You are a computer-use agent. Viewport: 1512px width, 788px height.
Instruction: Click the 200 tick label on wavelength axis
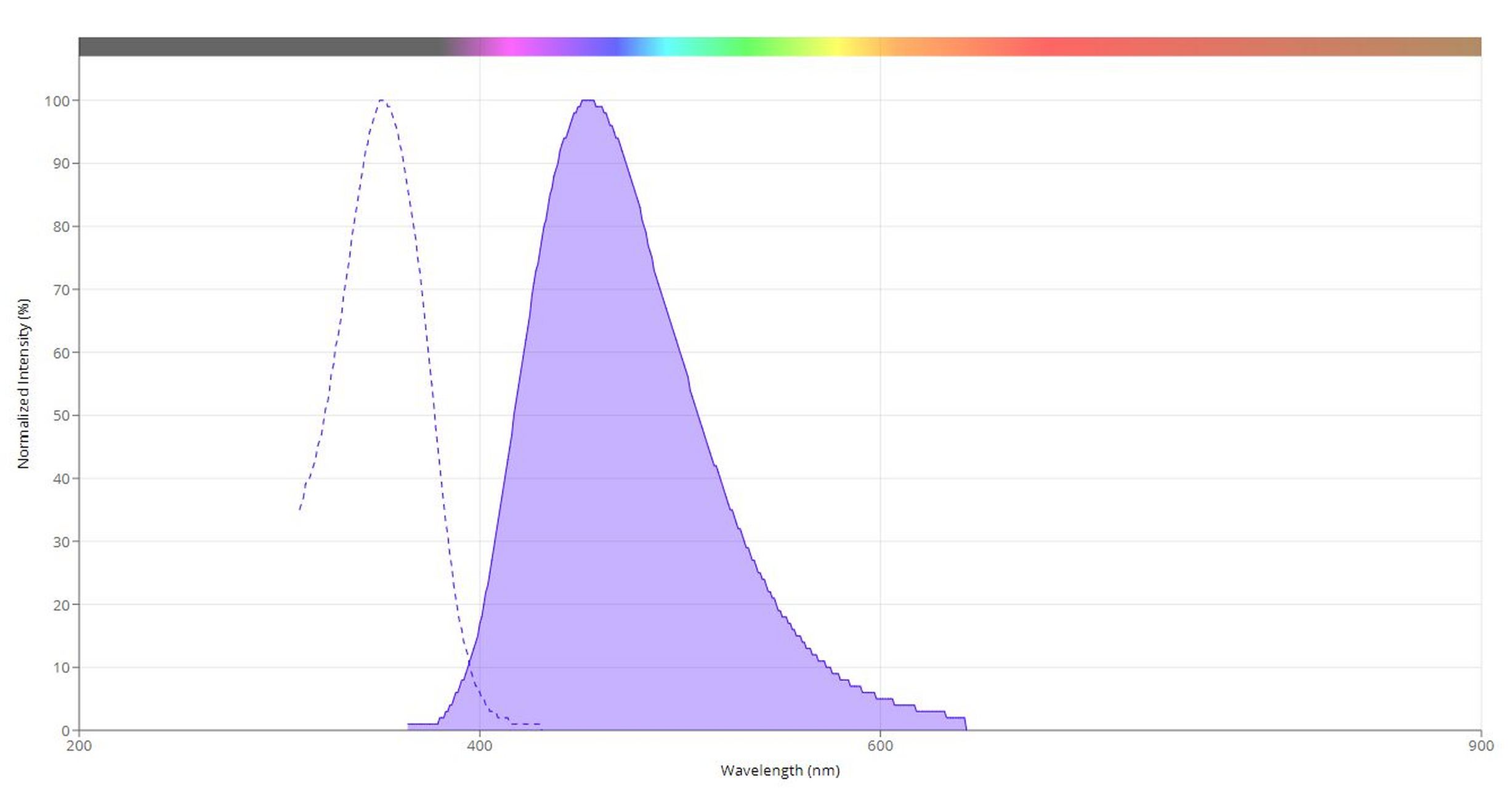tap(79, 746)
